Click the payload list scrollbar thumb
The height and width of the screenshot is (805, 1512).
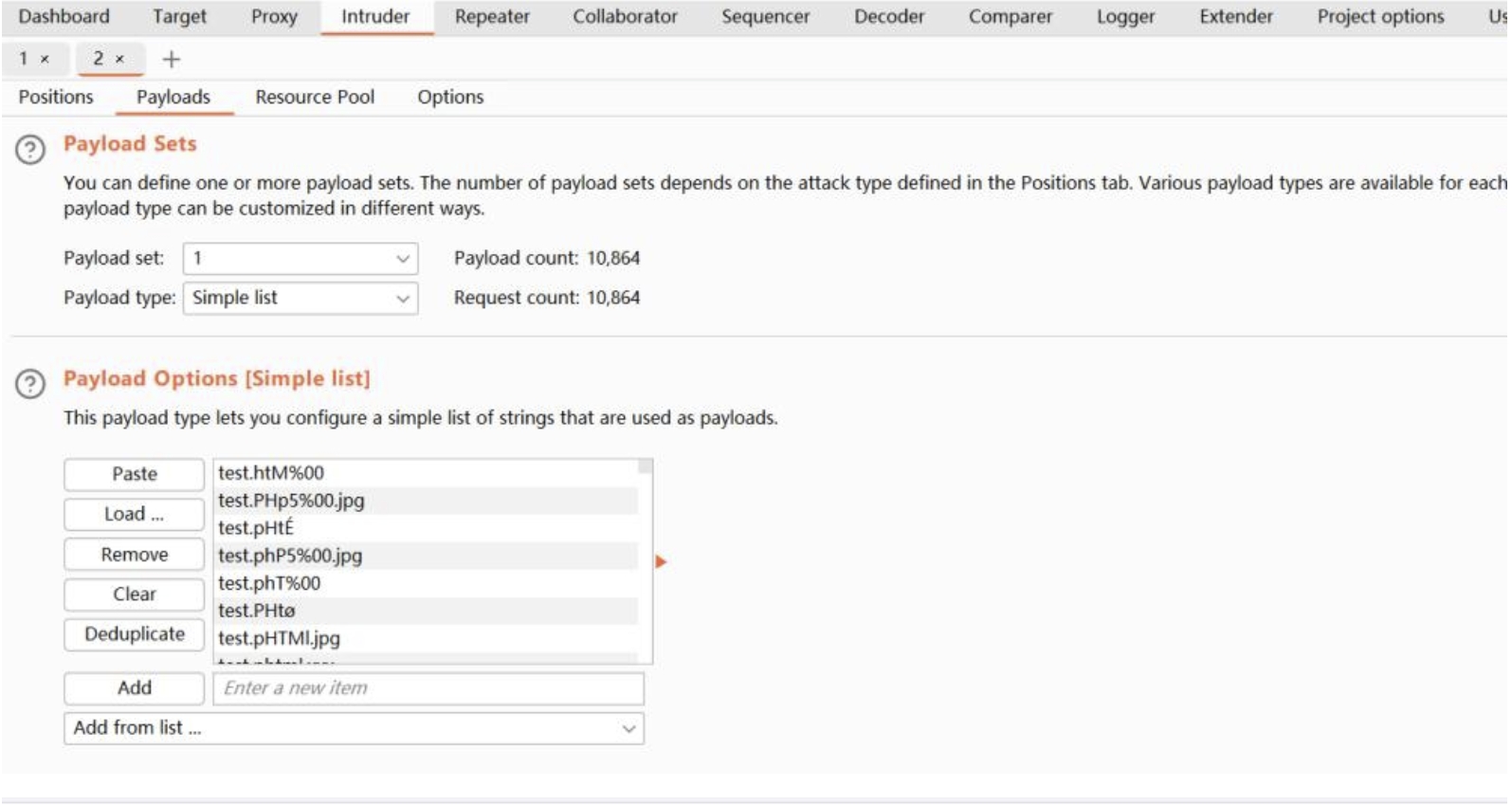click(646, 466)
